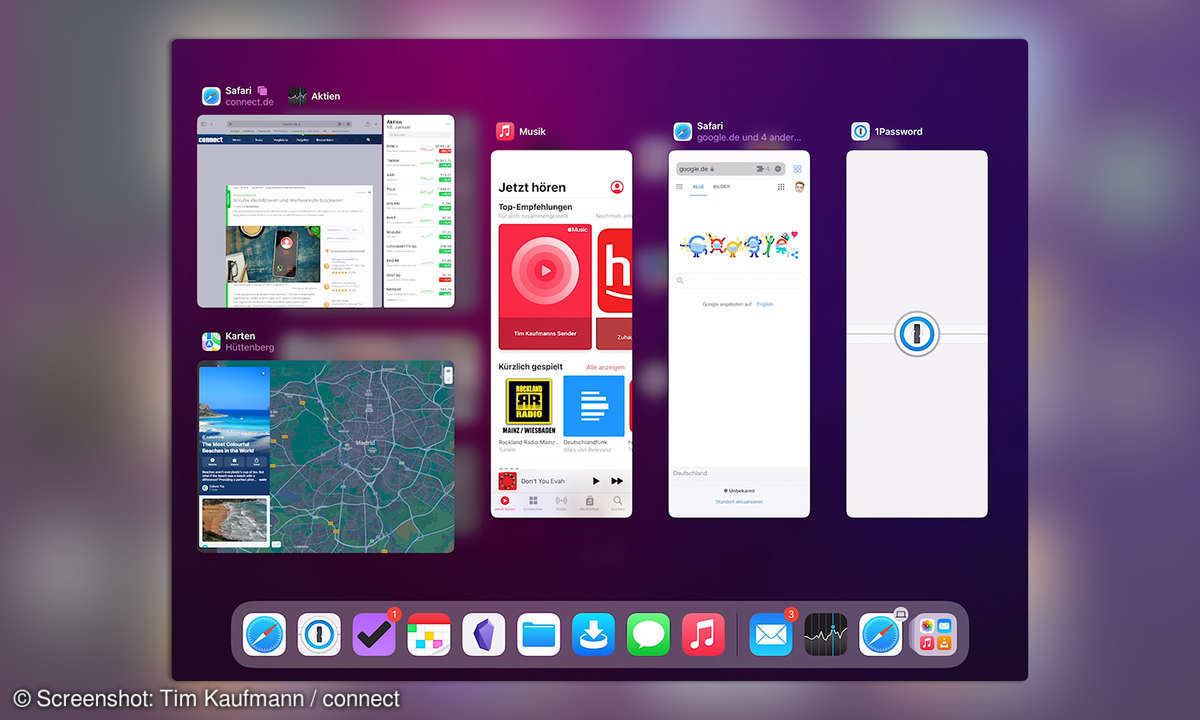Click the English language link on Google
Image resolution: width=1200 pixels, height=720 pixels.
(x=765, y=304)
